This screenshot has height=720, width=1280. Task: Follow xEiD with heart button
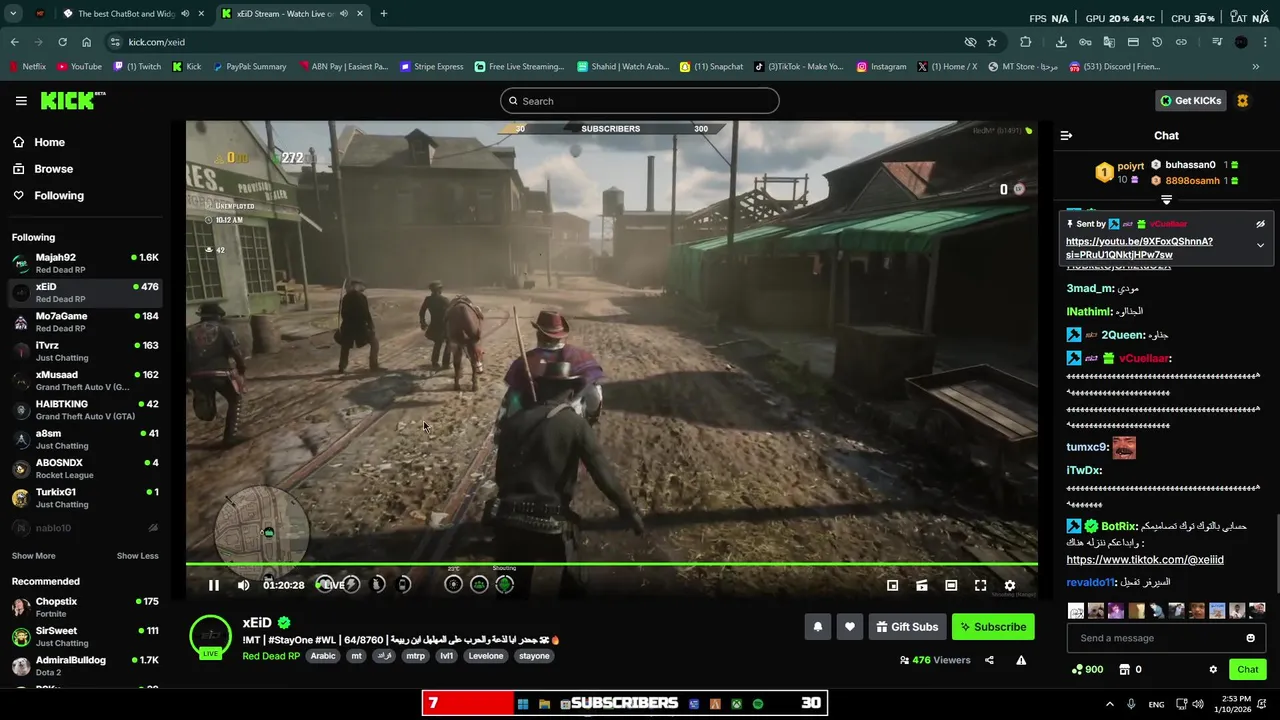tap(850, 627)
